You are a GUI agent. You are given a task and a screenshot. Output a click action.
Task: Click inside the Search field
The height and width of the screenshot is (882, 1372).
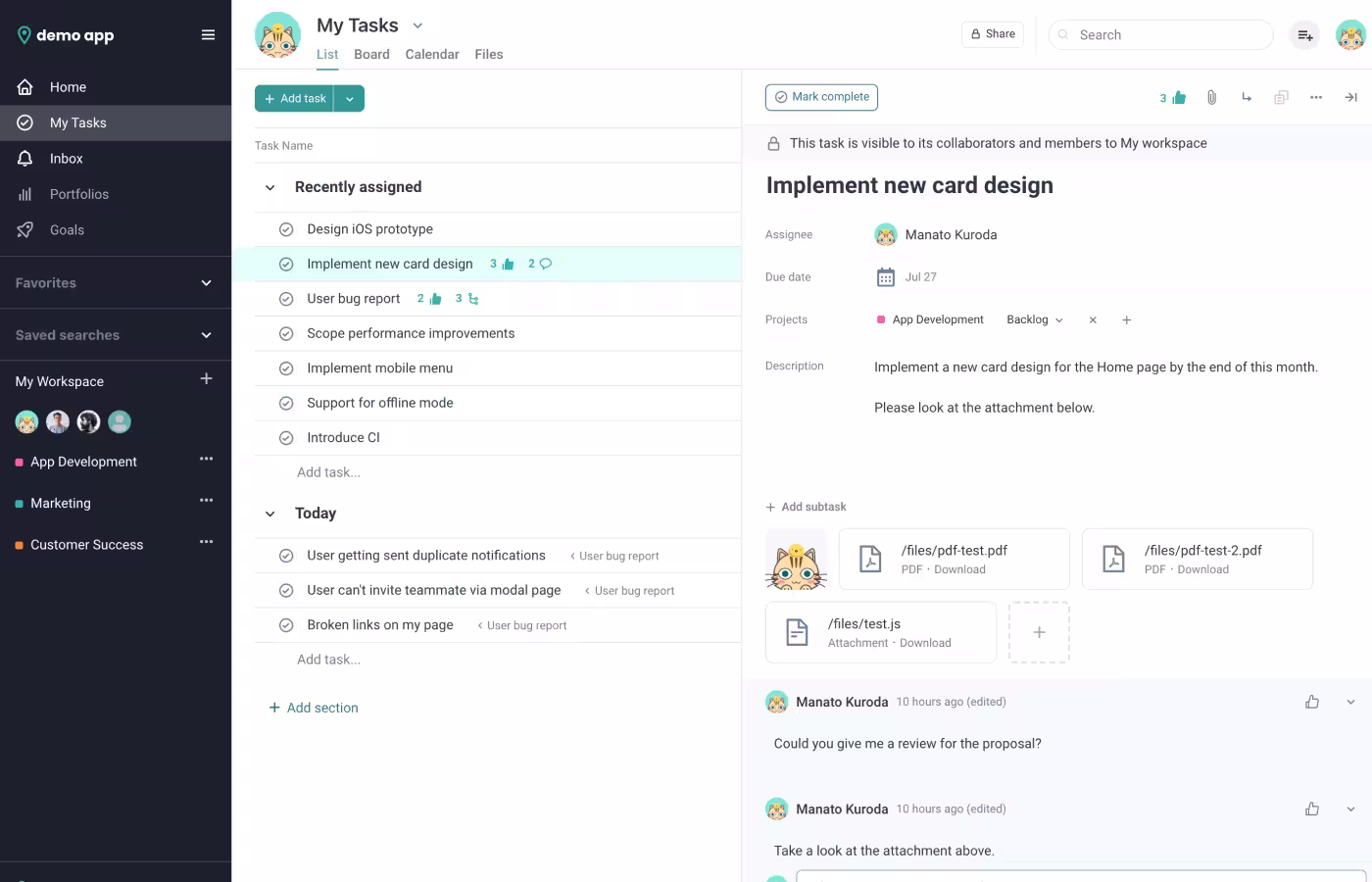point(1160,34)
